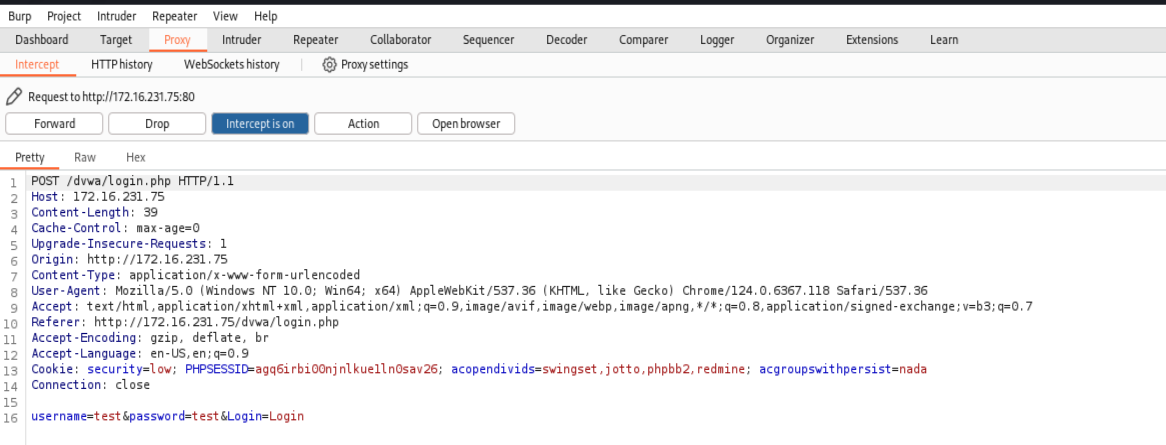Open the Intruder menu in menu bar

coord(117,16)
